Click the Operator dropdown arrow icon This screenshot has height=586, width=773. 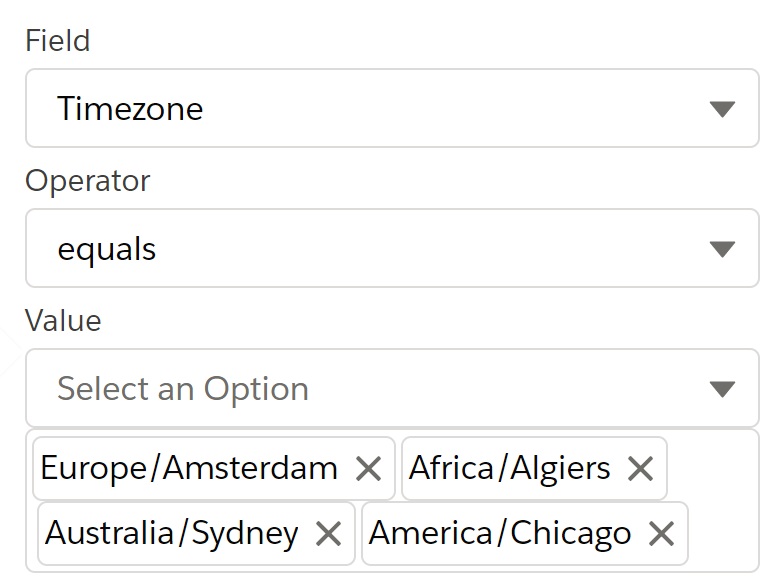point(722,249)
